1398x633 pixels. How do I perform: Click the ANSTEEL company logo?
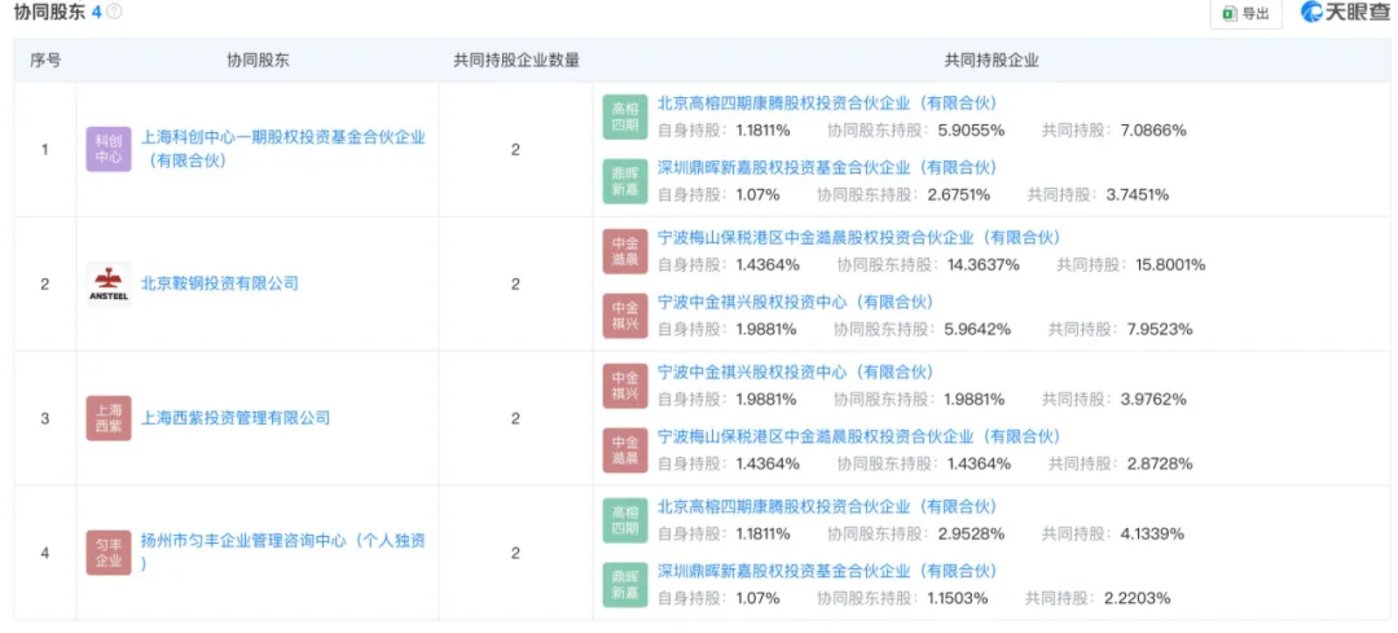pyautogui.click(x=108, y=284)
